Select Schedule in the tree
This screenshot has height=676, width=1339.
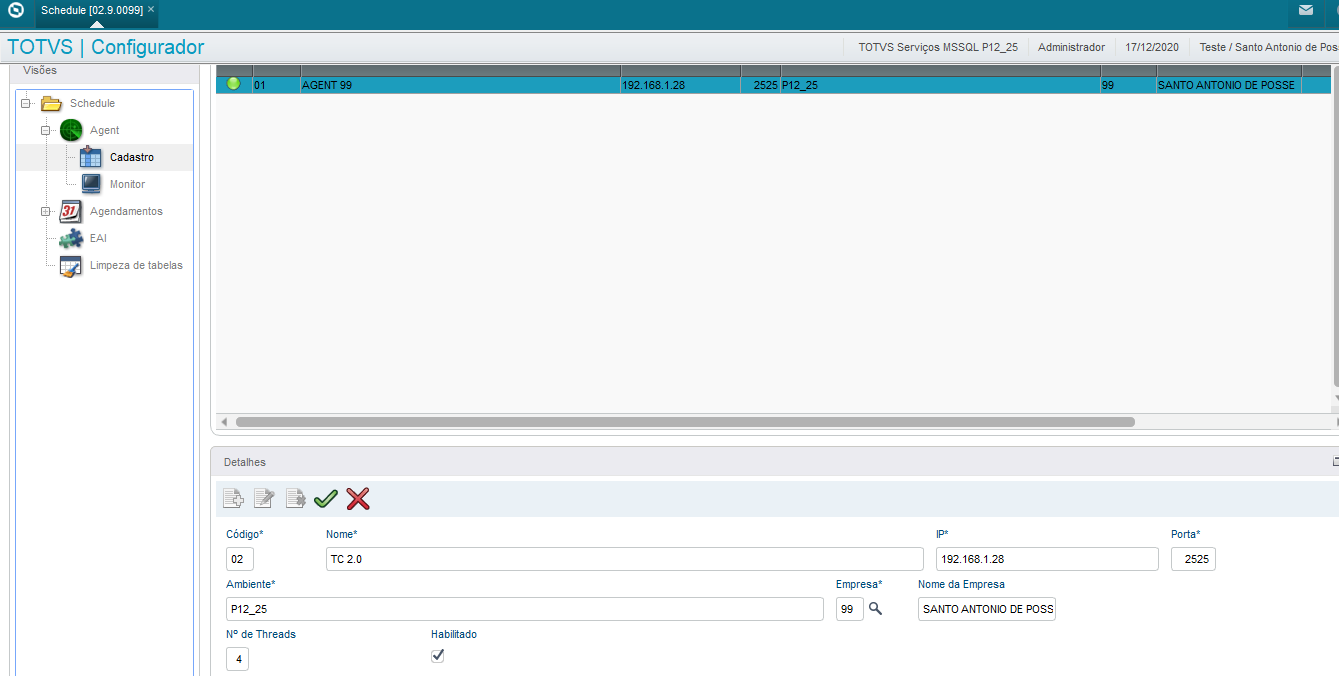pyautogui.click(x=92, y=103)
